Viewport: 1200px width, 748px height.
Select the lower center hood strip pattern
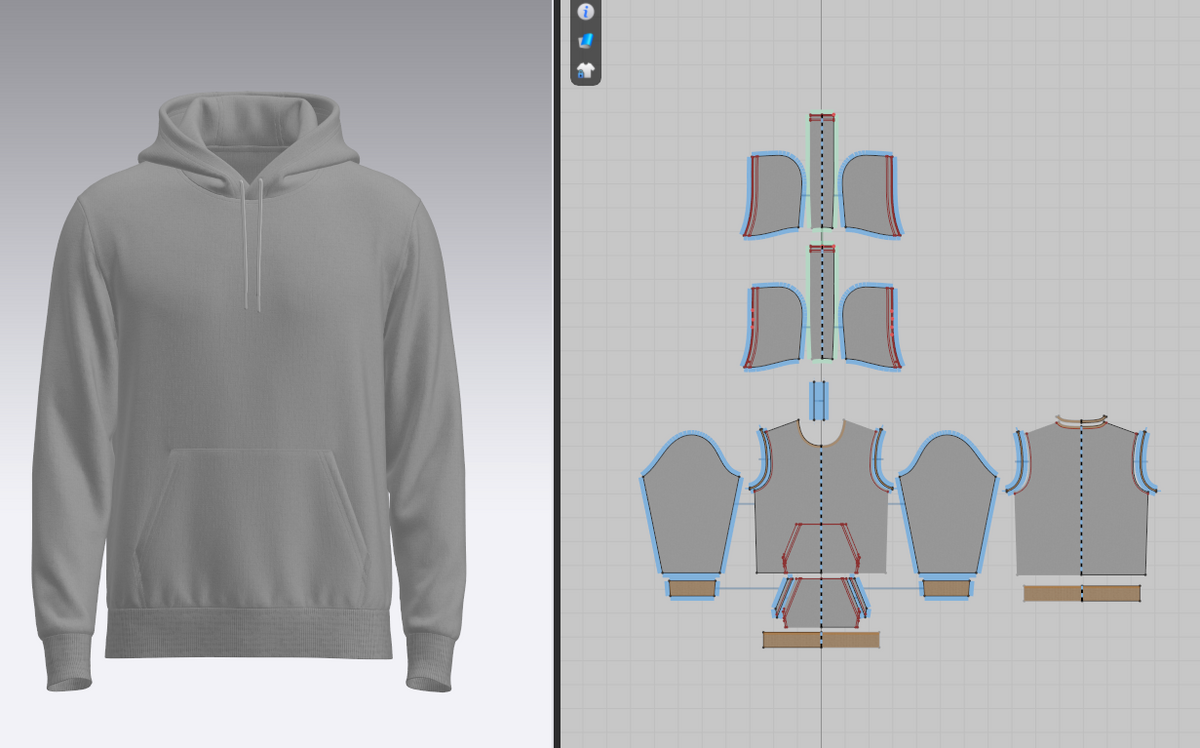[822, 301]
